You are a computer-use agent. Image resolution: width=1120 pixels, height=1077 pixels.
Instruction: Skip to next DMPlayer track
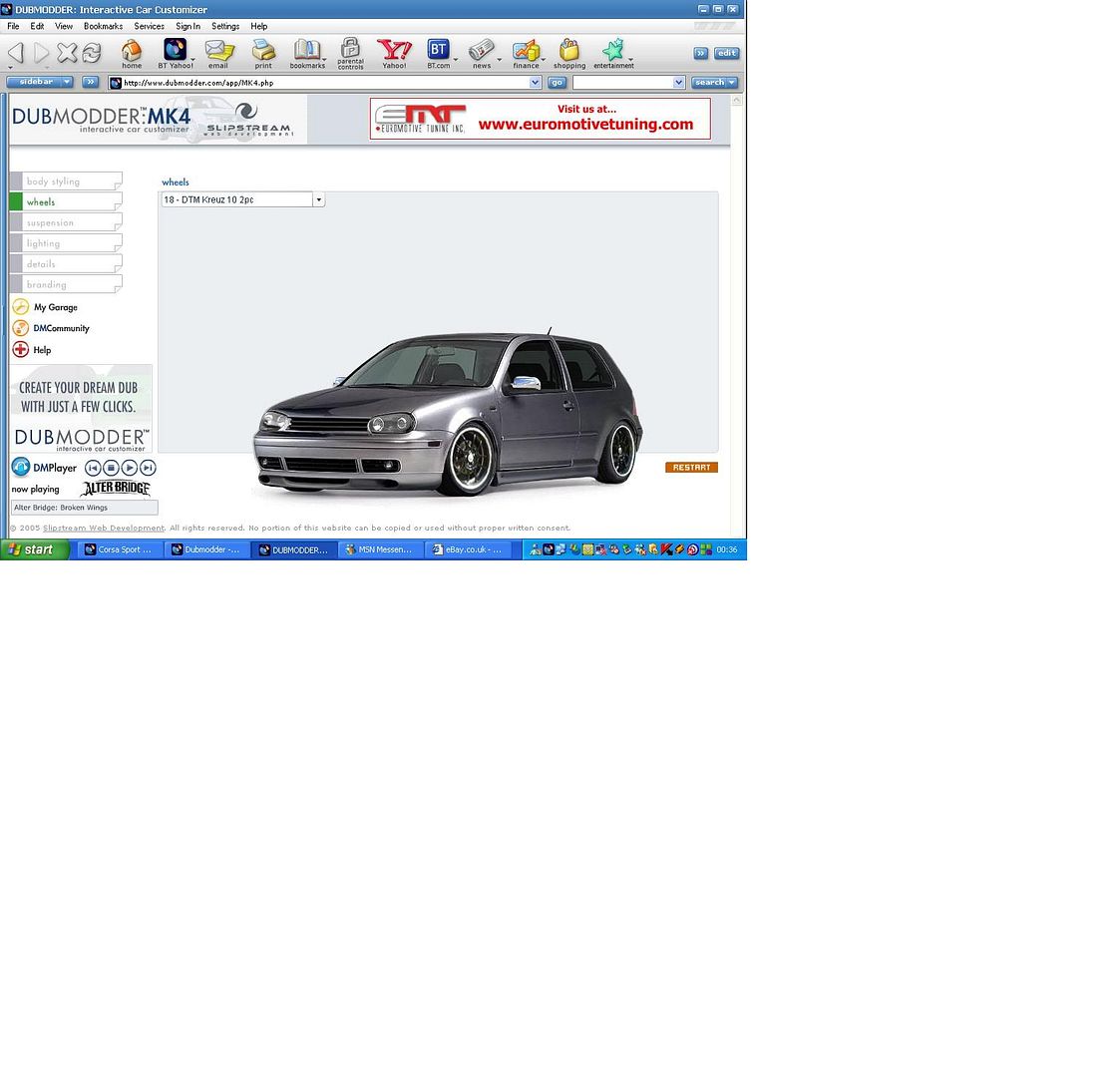click(x=148, y=468)
